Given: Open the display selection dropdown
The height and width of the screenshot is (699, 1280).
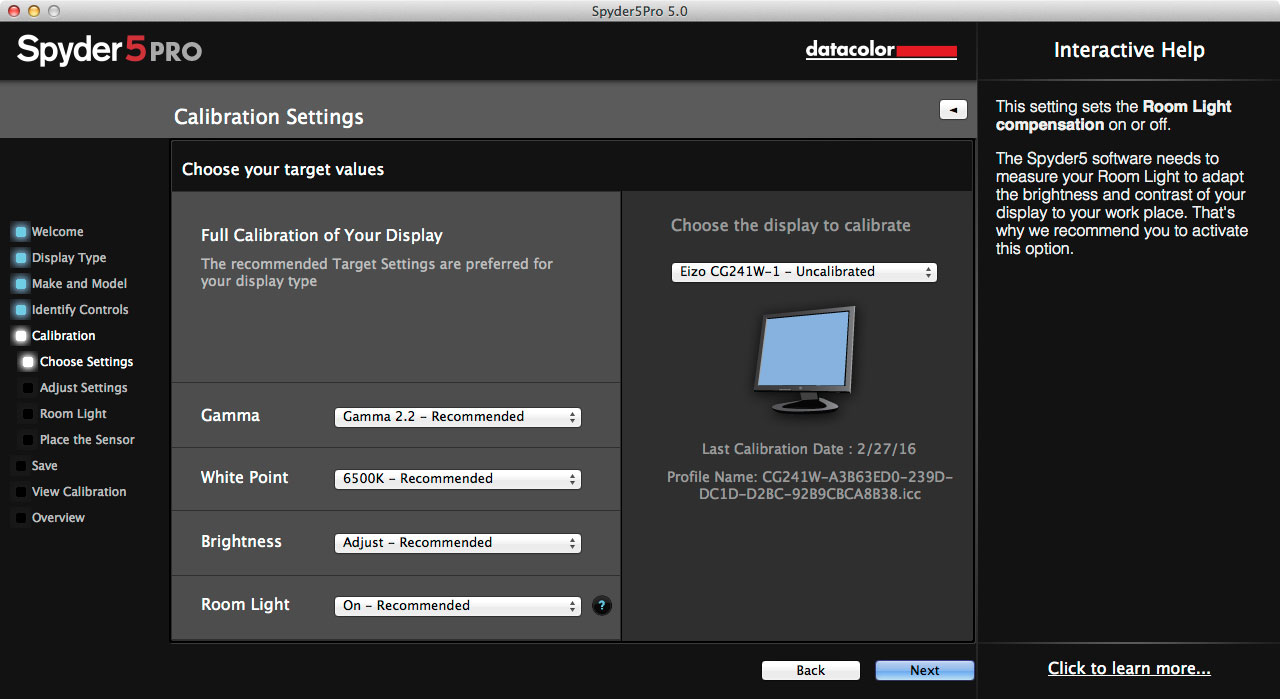Looking at the screenshot, I should [804, 272].
